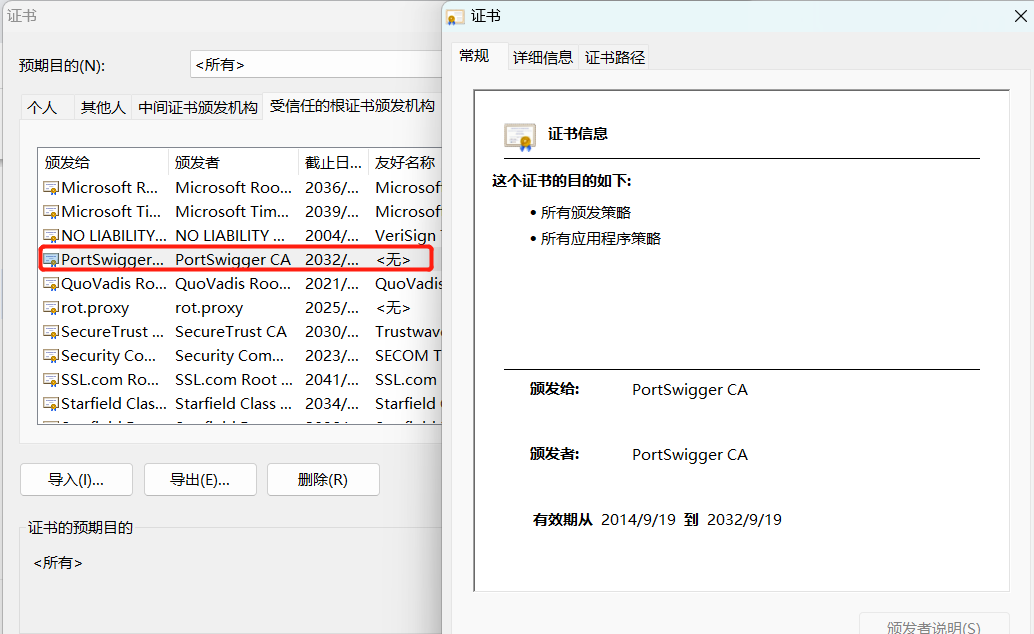Select NO LIABILITY issuer cell
This screenshot has height=634, width=1034.
tap(230, 236)
